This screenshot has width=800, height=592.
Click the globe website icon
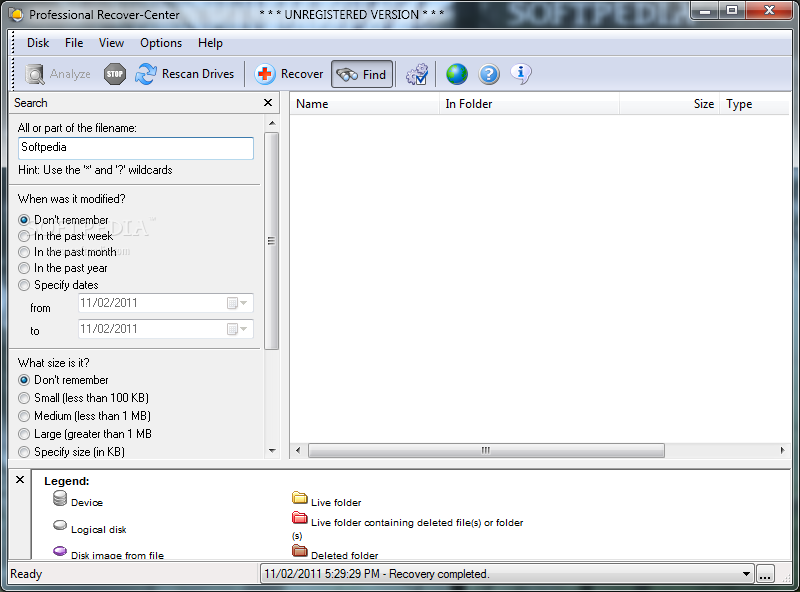[457, 75]
